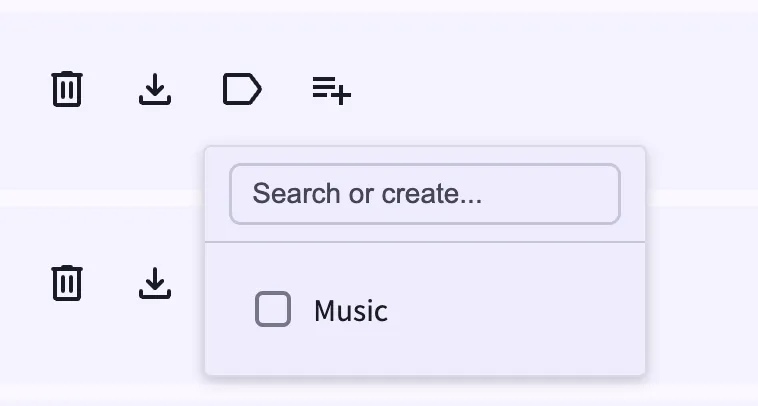Tick the empty box beside Music

coord(273,309)
